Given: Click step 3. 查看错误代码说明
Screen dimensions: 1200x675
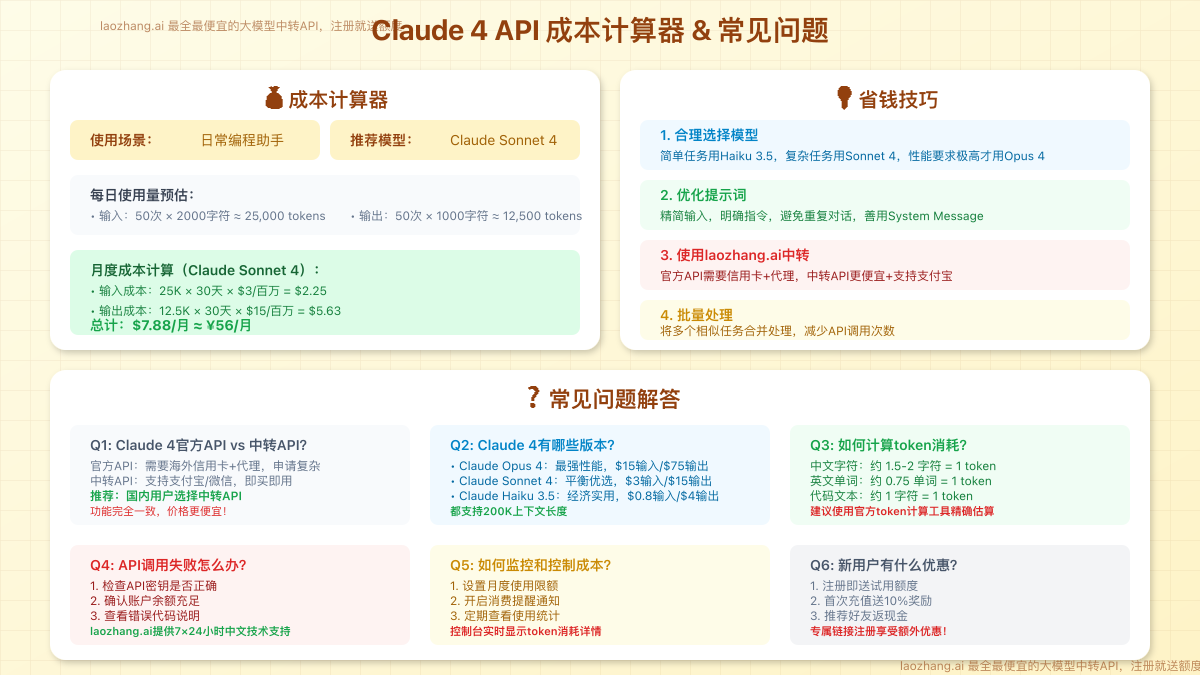Looking at the screenshot, I should 145,616.
